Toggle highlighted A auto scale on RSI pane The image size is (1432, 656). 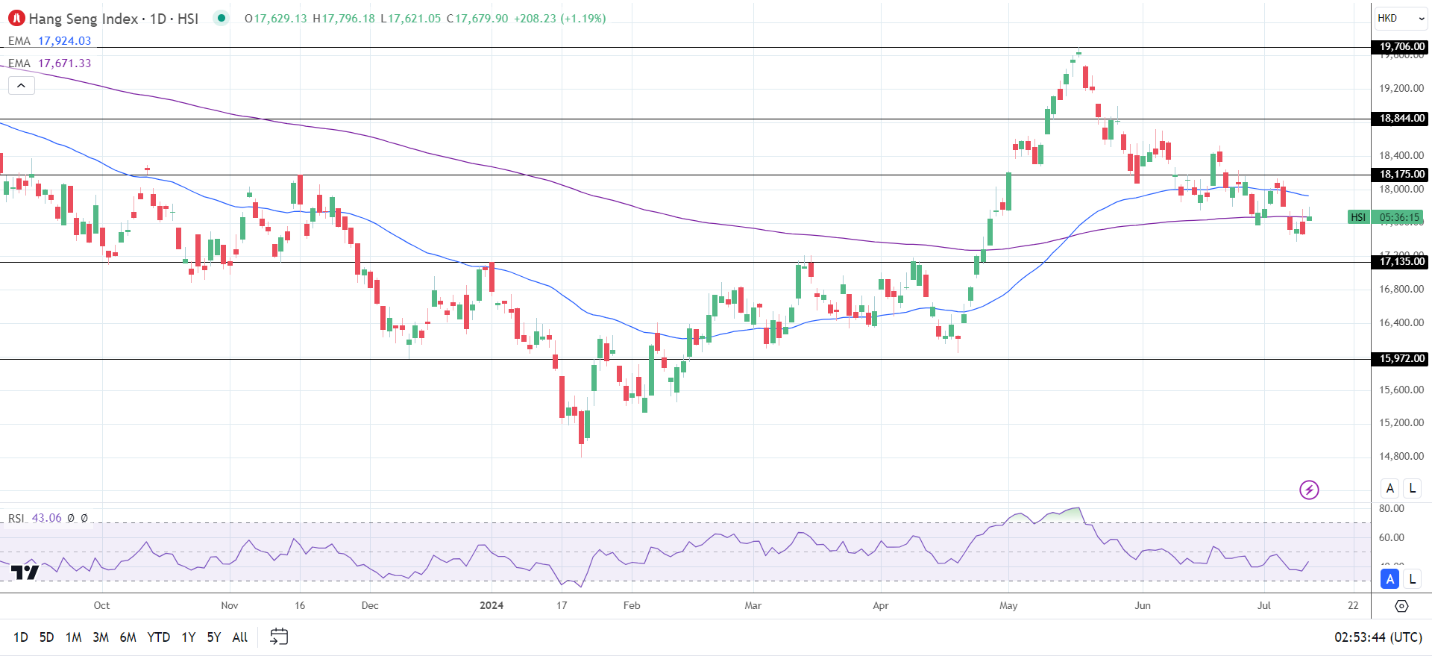(x=1390, y=578)
